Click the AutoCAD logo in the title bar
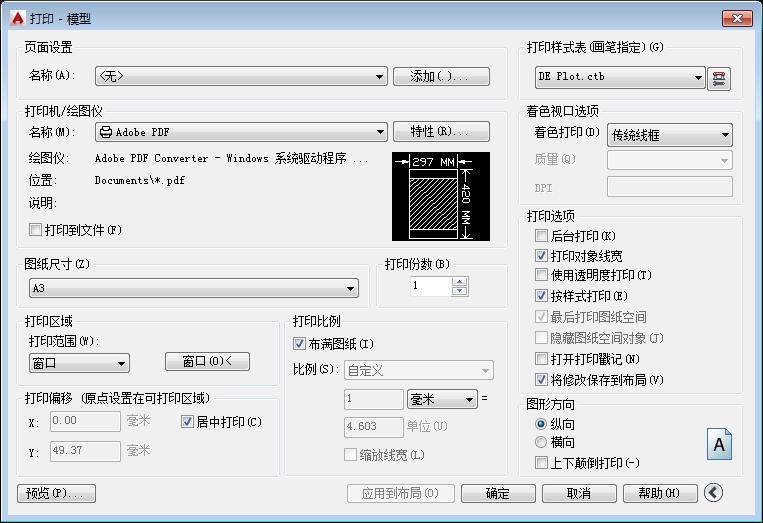Screen dimensions: 763x523 [x=18, y=18]
